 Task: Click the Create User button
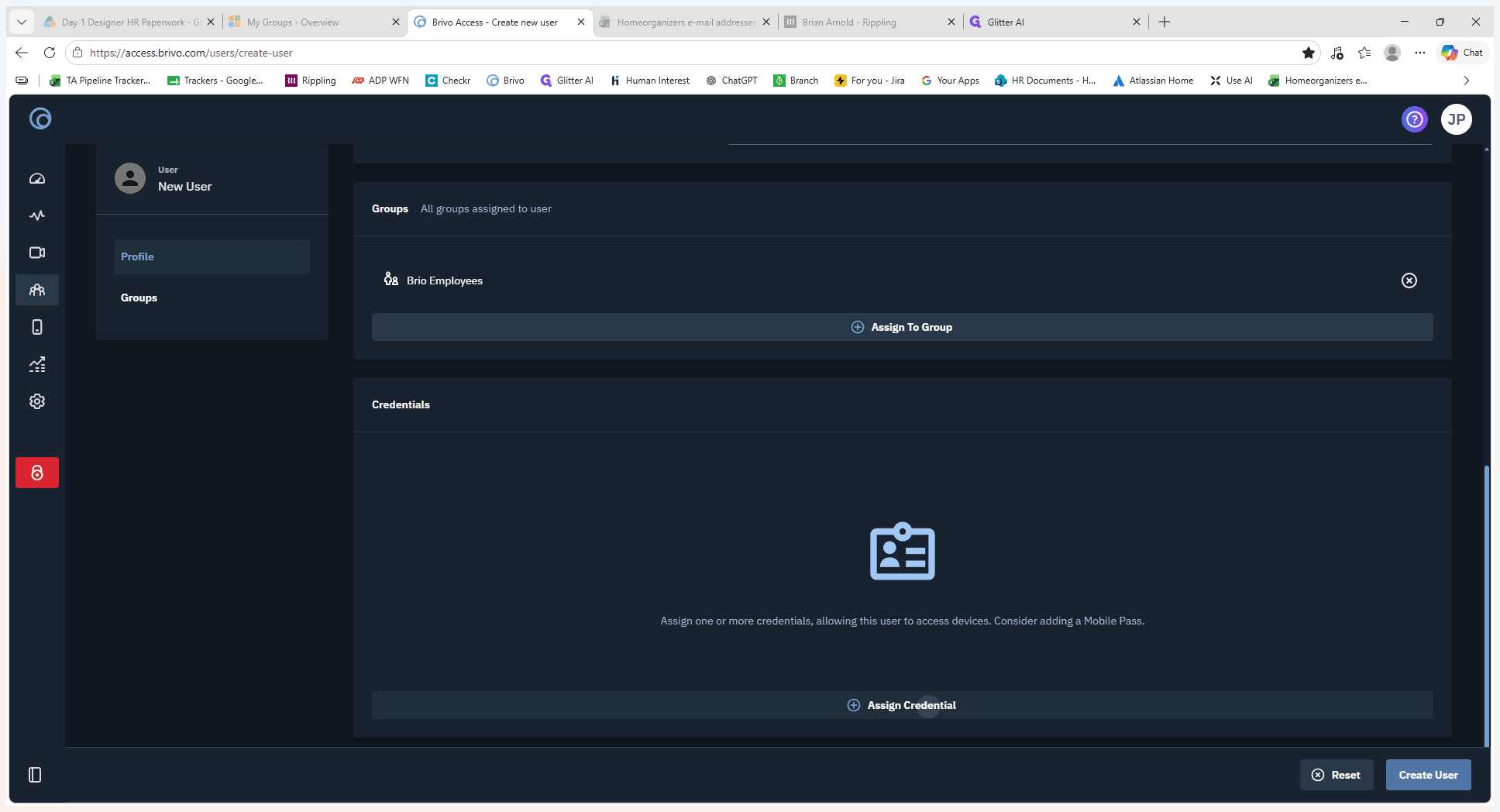pos(1429,775)
